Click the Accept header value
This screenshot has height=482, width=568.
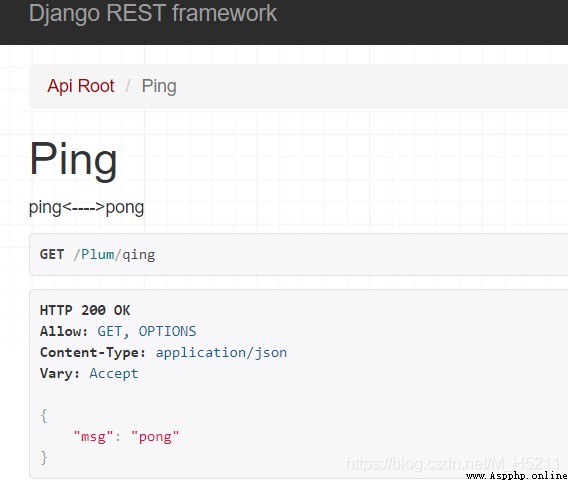(x=114, y=374)
